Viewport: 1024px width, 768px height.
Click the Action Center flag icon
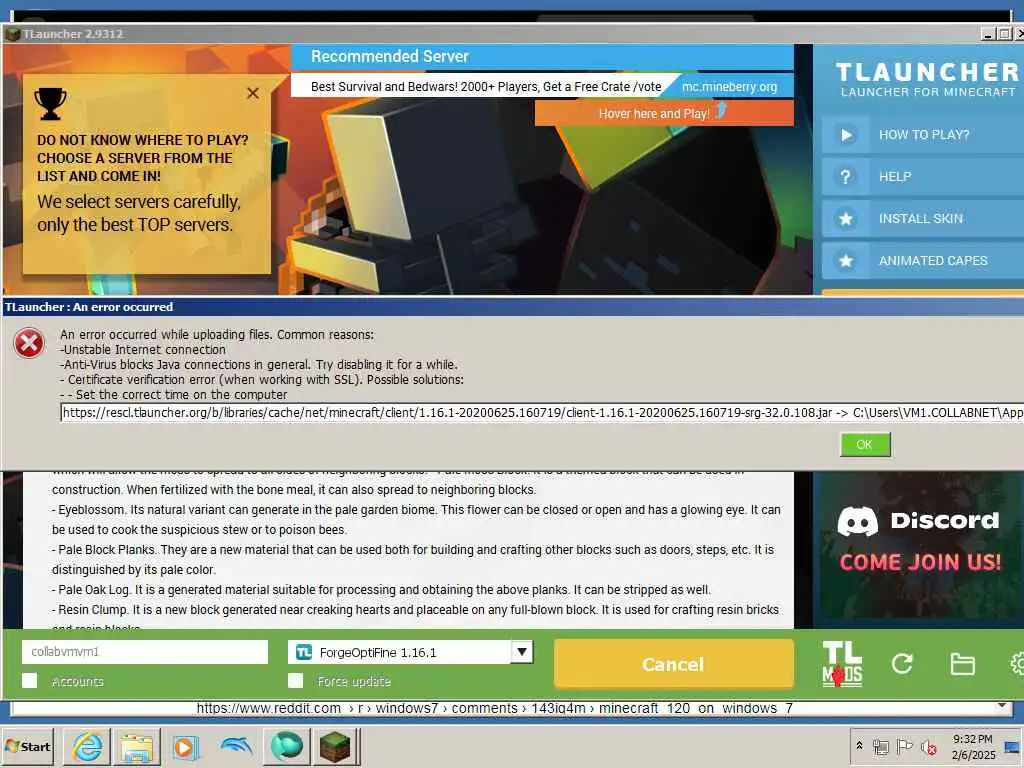(x=904, y=746)
